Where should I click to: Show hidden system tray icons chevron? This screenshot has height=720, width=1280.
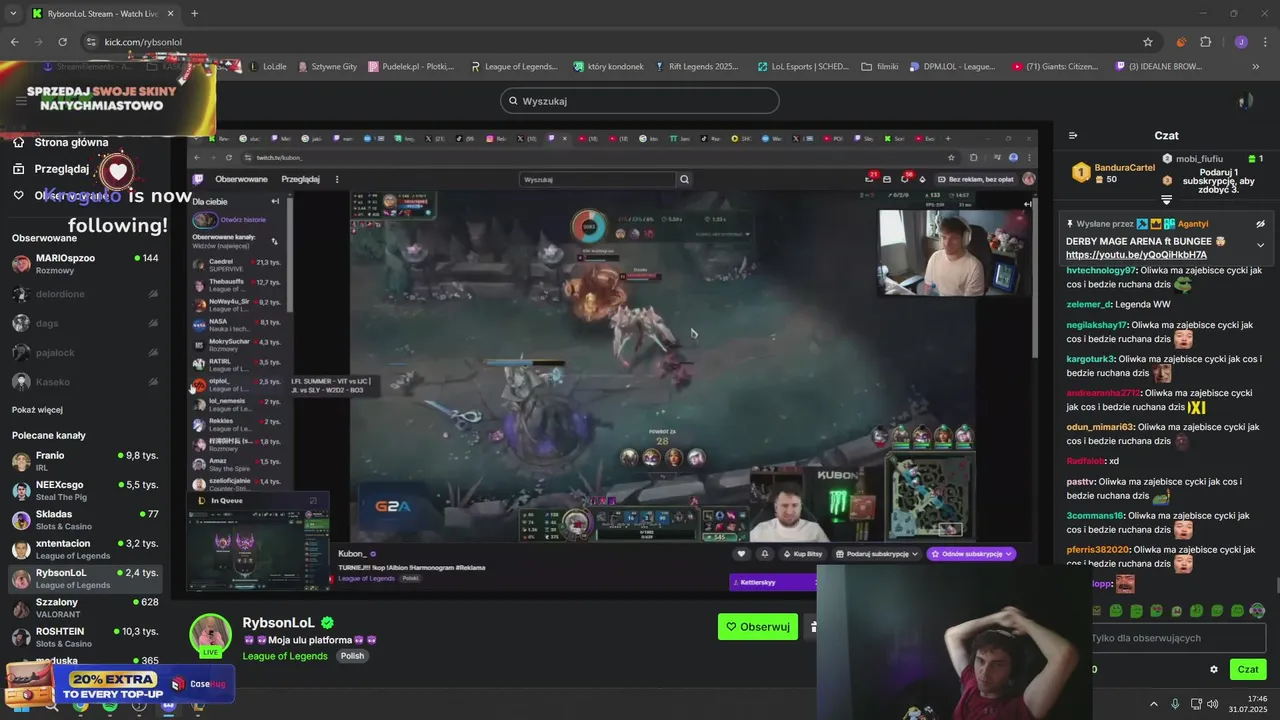pos(1153,704)
